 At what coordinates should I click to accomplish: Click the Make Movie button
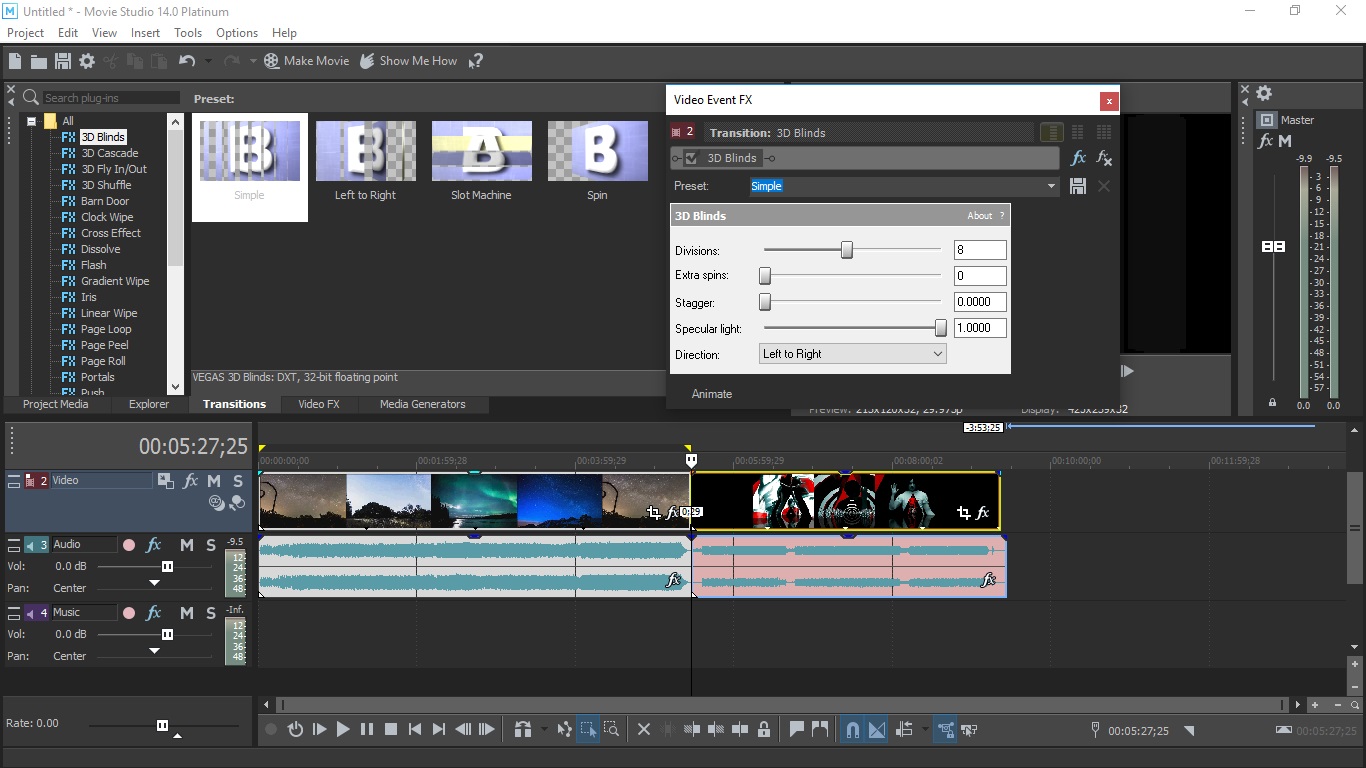[x=306, y=61]
